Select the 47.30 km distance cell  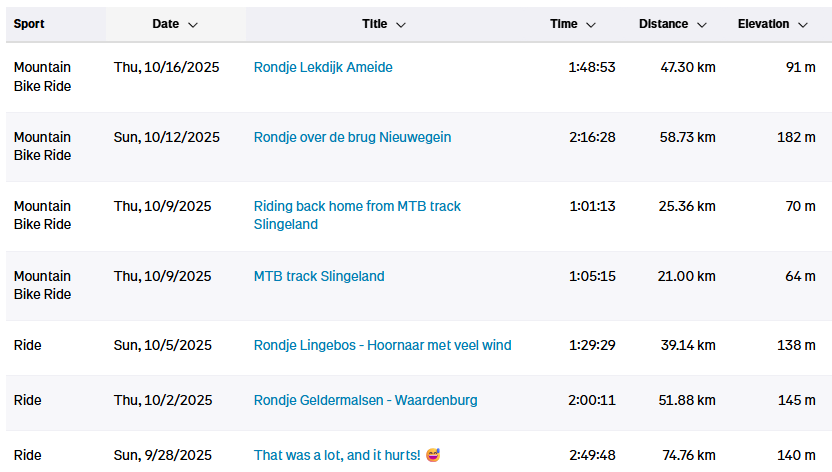[x=688, y=67]
